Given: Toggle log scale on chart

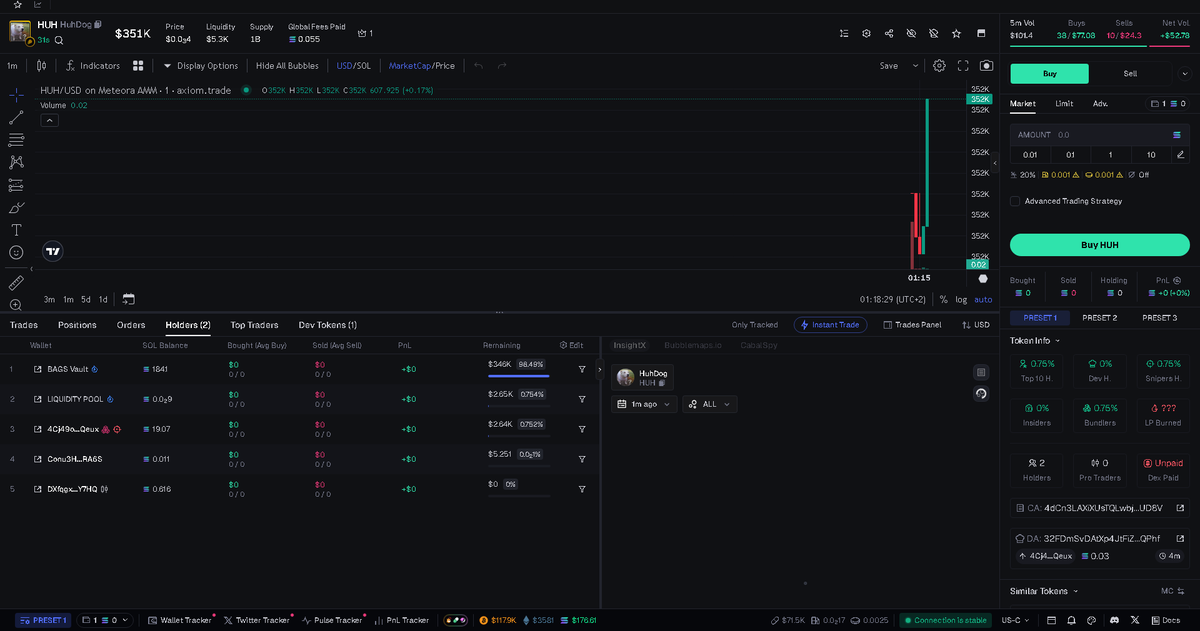Looking at the screenshot, I should [961, 299].
